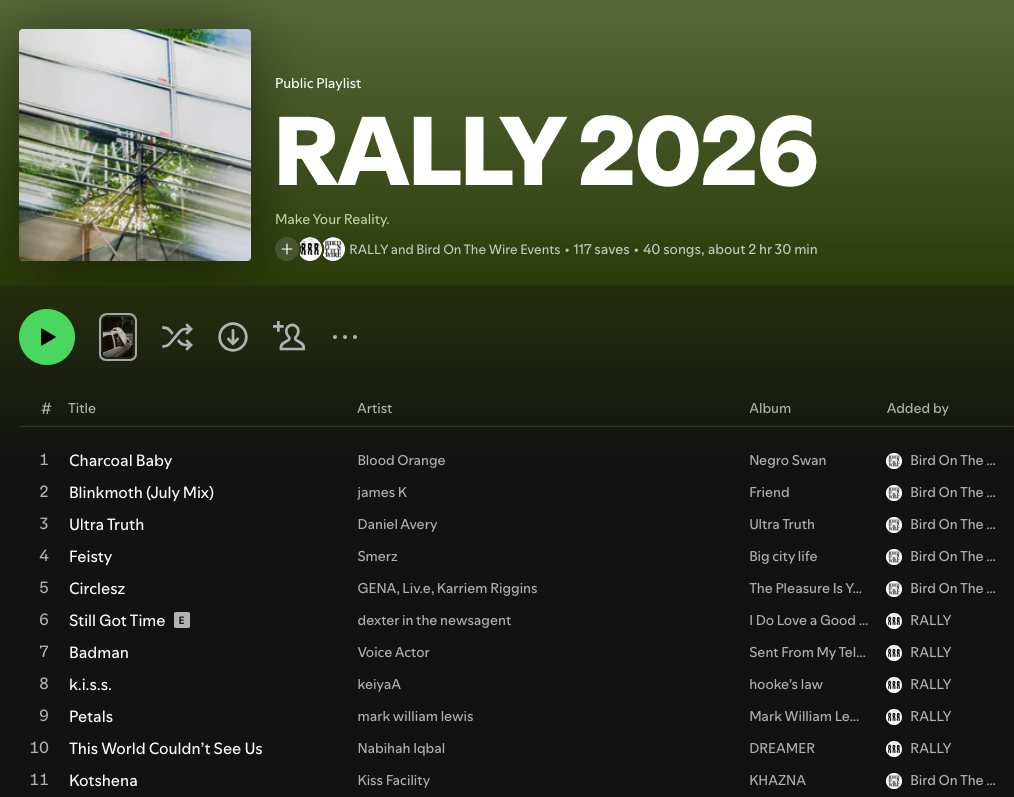
Task: Click the RALLY 2026 cover art
Action: [135, 145]
